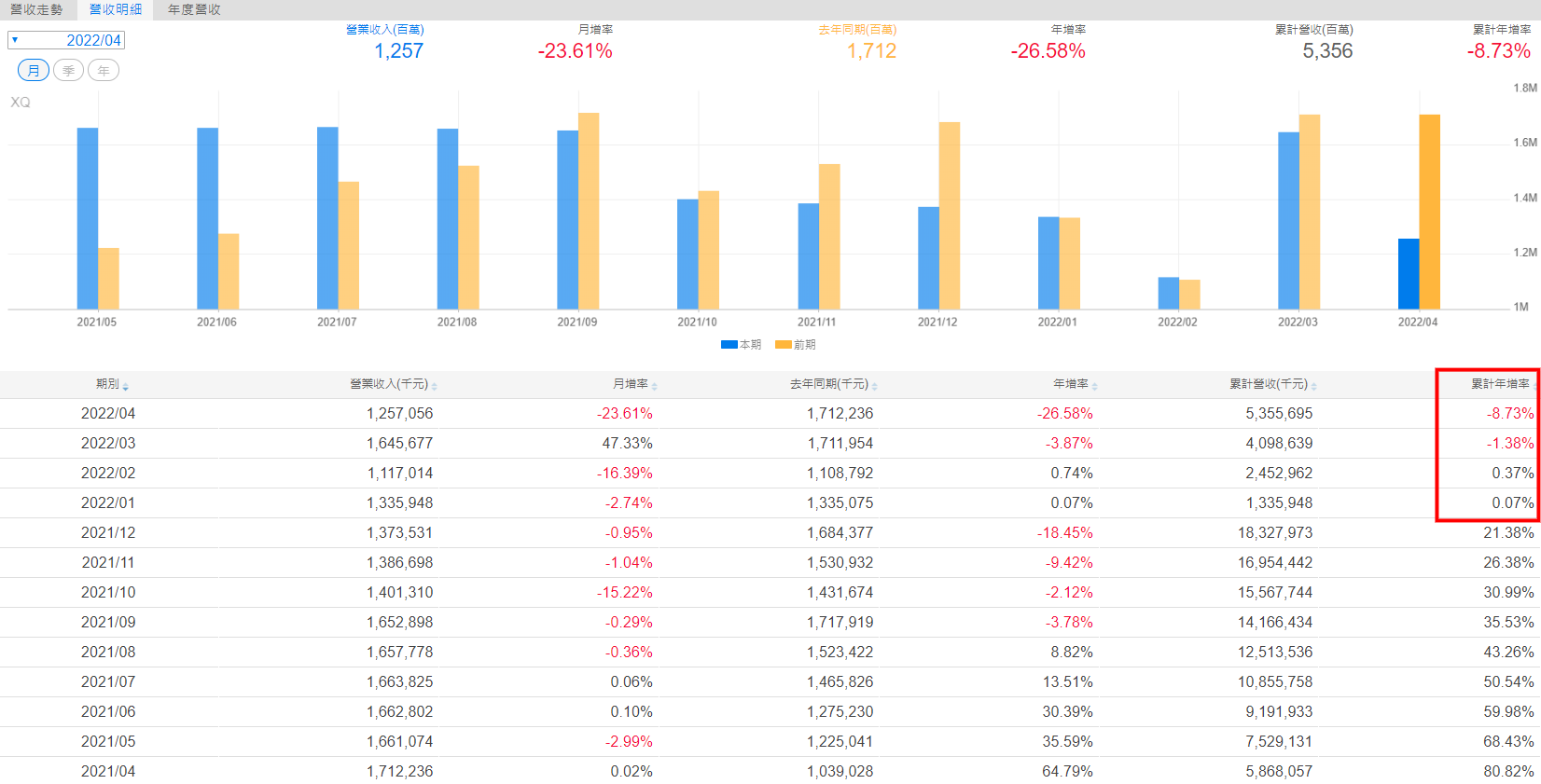
Task: Click the 2022/01 x-axis label
Action: click(1057, 322)
